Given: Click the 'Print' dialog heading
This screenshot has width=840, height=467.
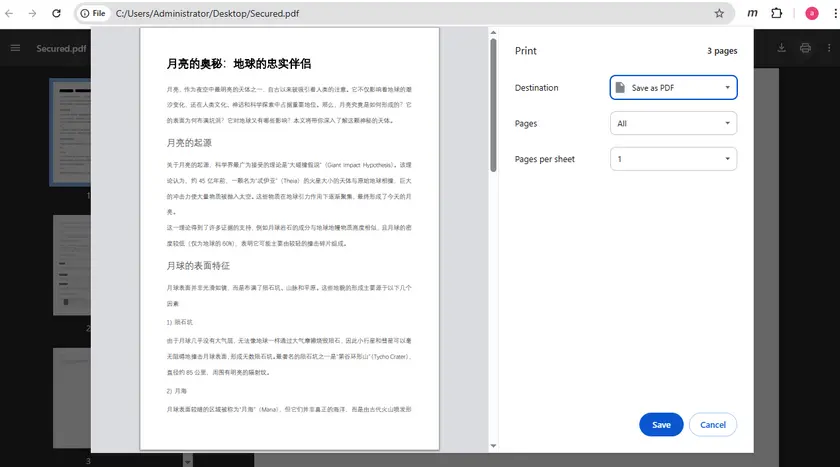Looking at the screenshot, I should (x=526, y=51).
